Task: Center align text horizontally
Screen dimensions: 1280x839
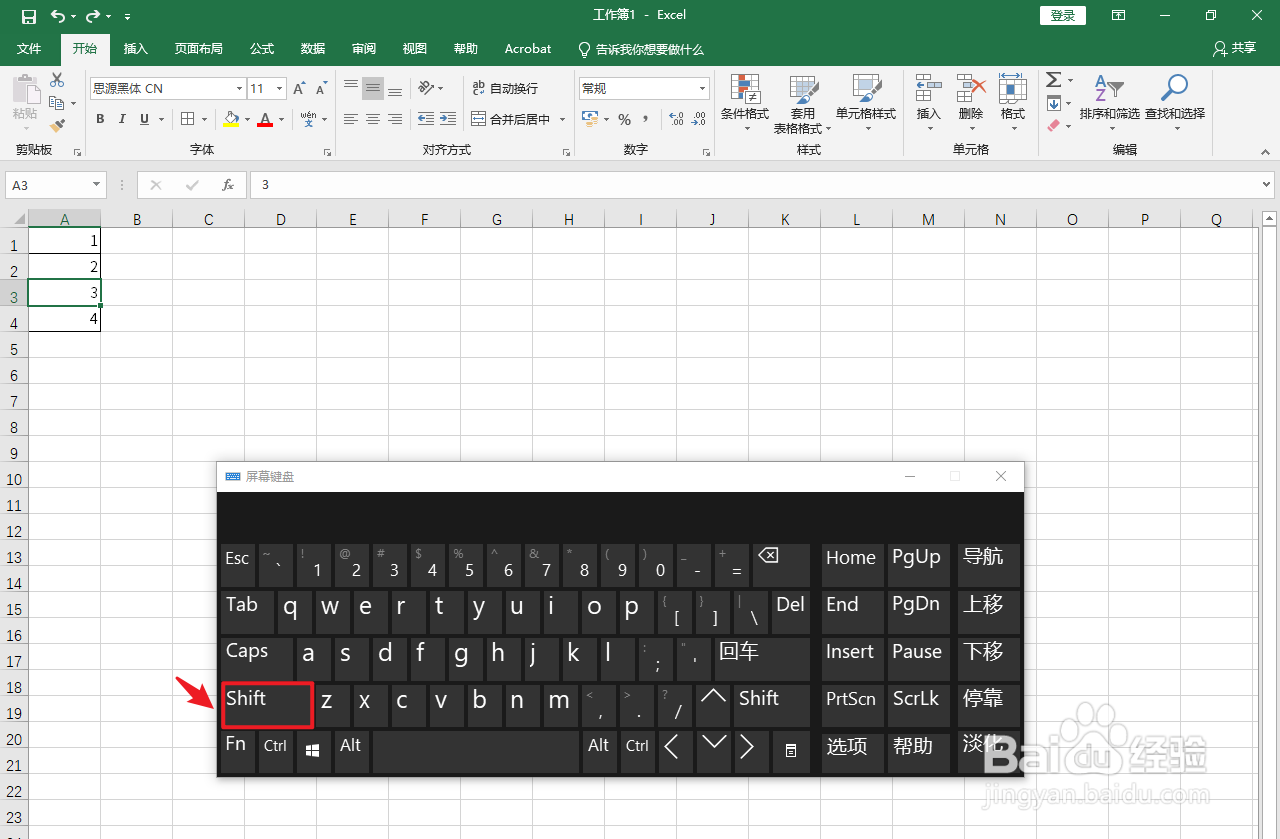Action: click(x=373, y=119)
